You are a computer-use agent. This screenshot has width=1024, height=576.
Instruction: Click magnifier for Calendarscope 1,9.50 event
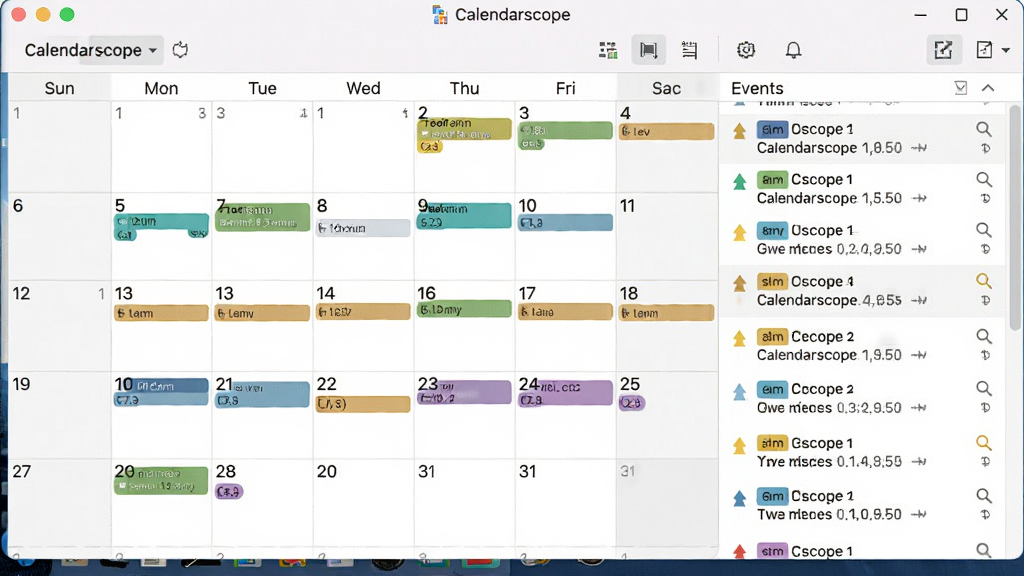point(984,336)
